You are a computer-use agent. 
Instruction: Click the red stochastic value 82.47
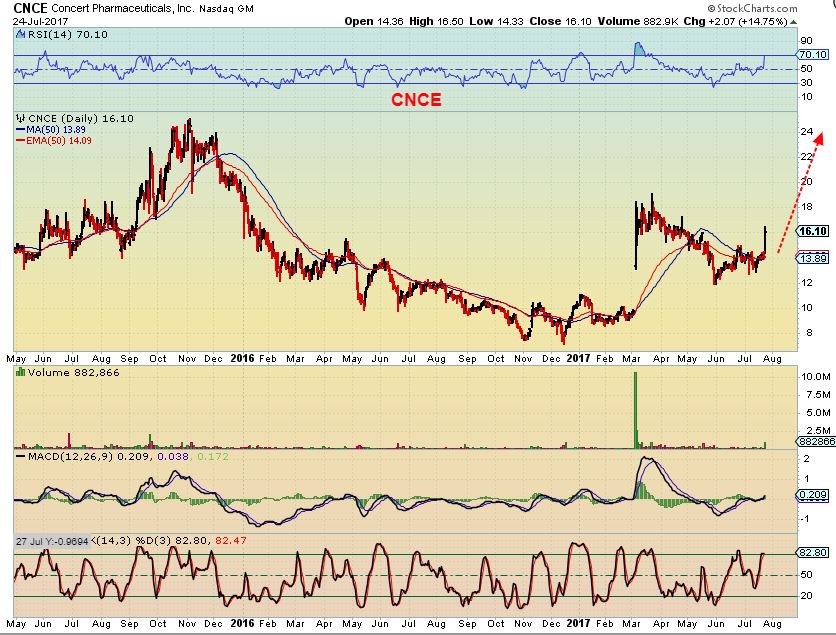tap(230, 541)
